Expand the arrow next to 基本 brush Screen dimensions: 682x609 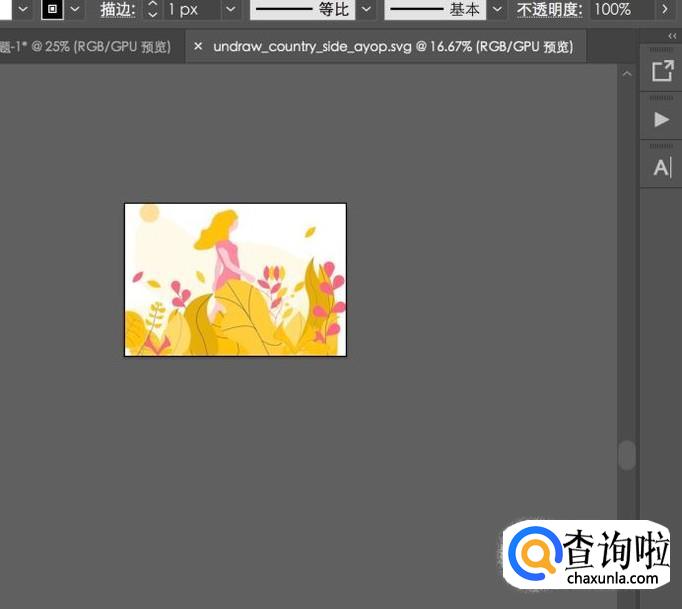coord(498,9)
